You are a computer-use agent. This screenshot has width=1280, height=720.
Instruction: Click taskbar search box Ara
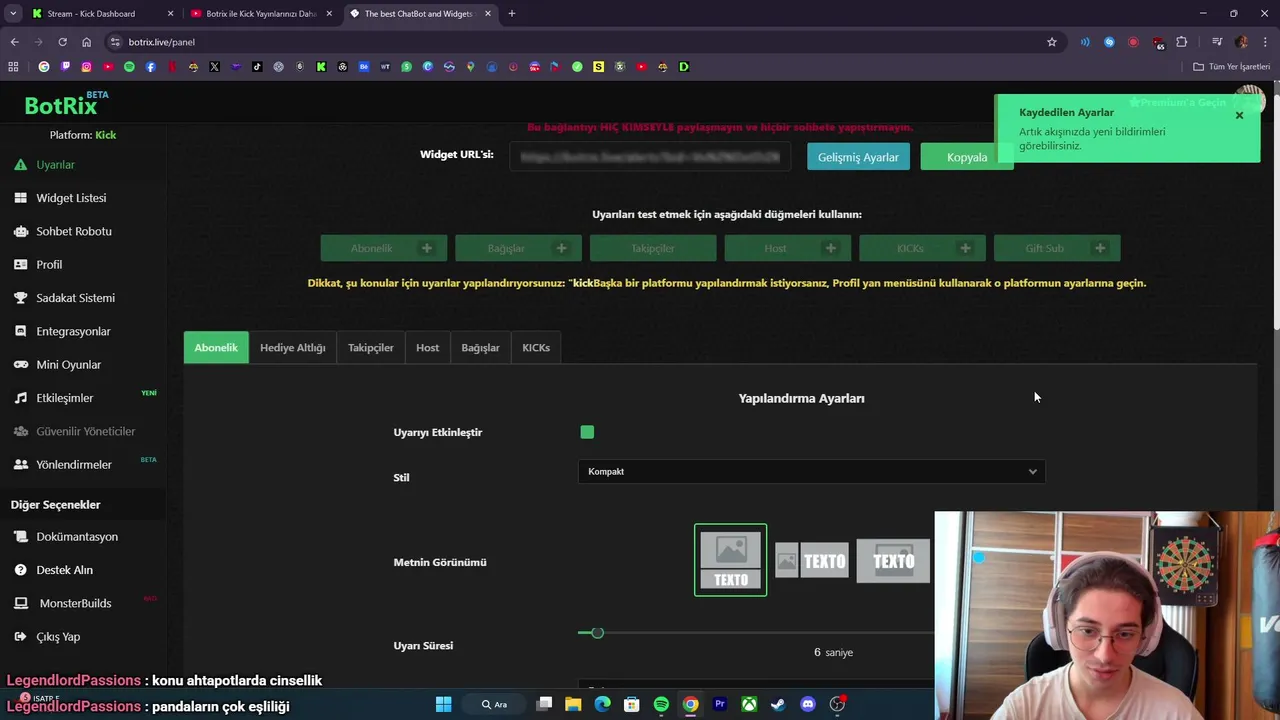[496, 704]
